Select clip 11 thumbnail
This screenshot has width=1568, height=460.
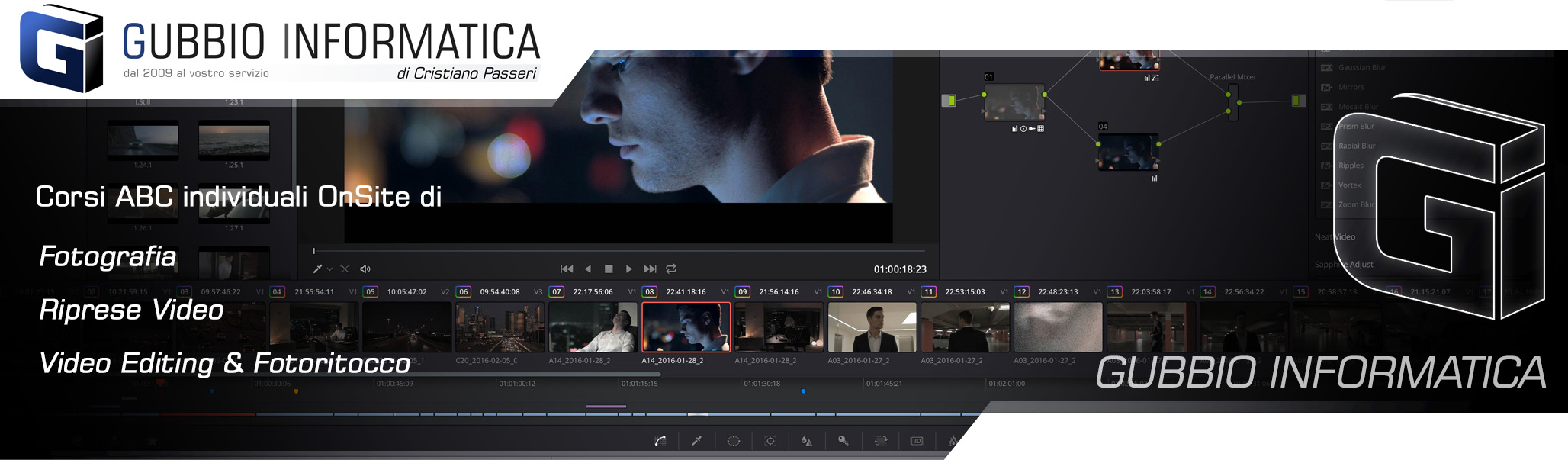point(965,327)
